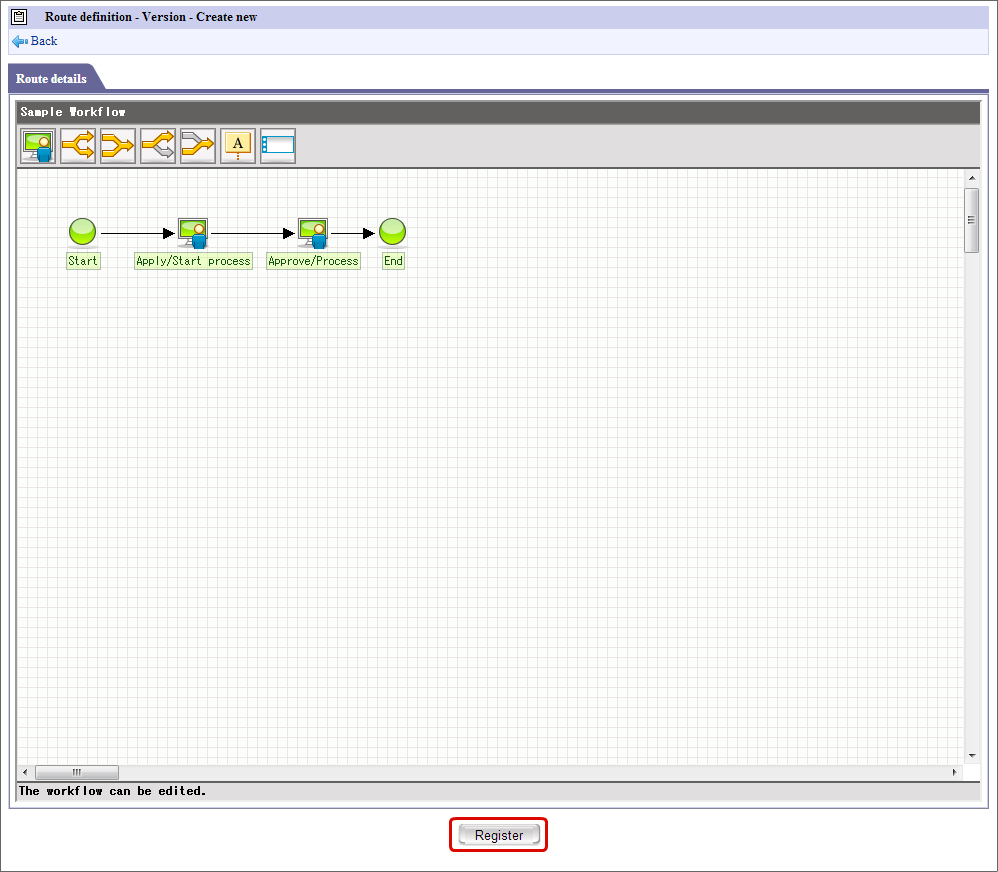Click the arrow from Approve/Process to End
Viewport: 998px width, 872px height.
[x=353, y=234]
